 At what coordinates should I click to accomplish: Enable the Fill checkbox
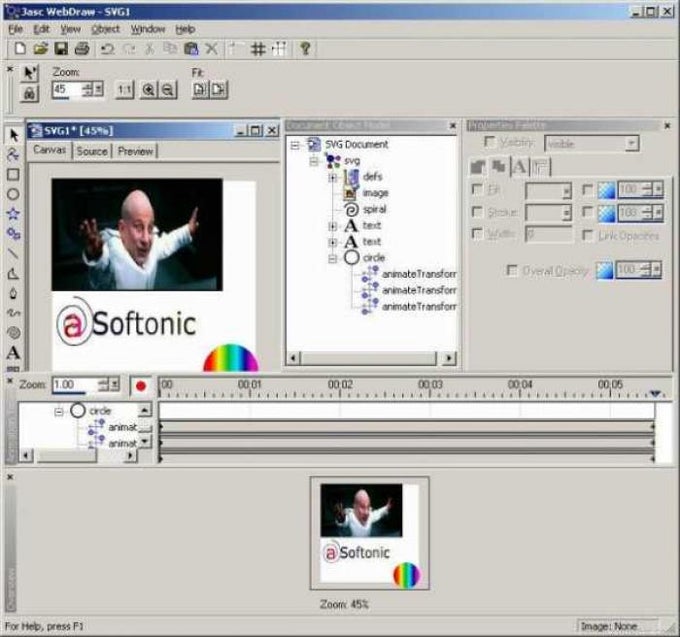click(477, 189)
